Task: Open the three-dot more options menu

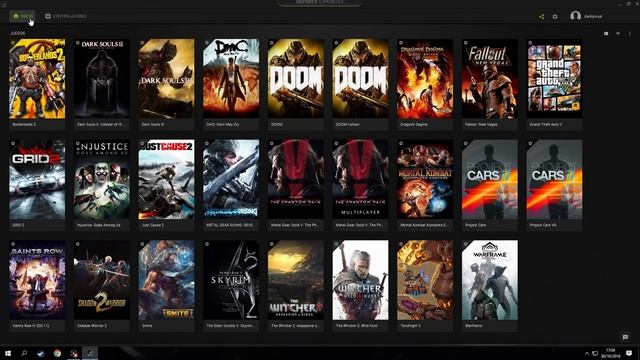Action: pyautogui.click(x=630, y=33)
